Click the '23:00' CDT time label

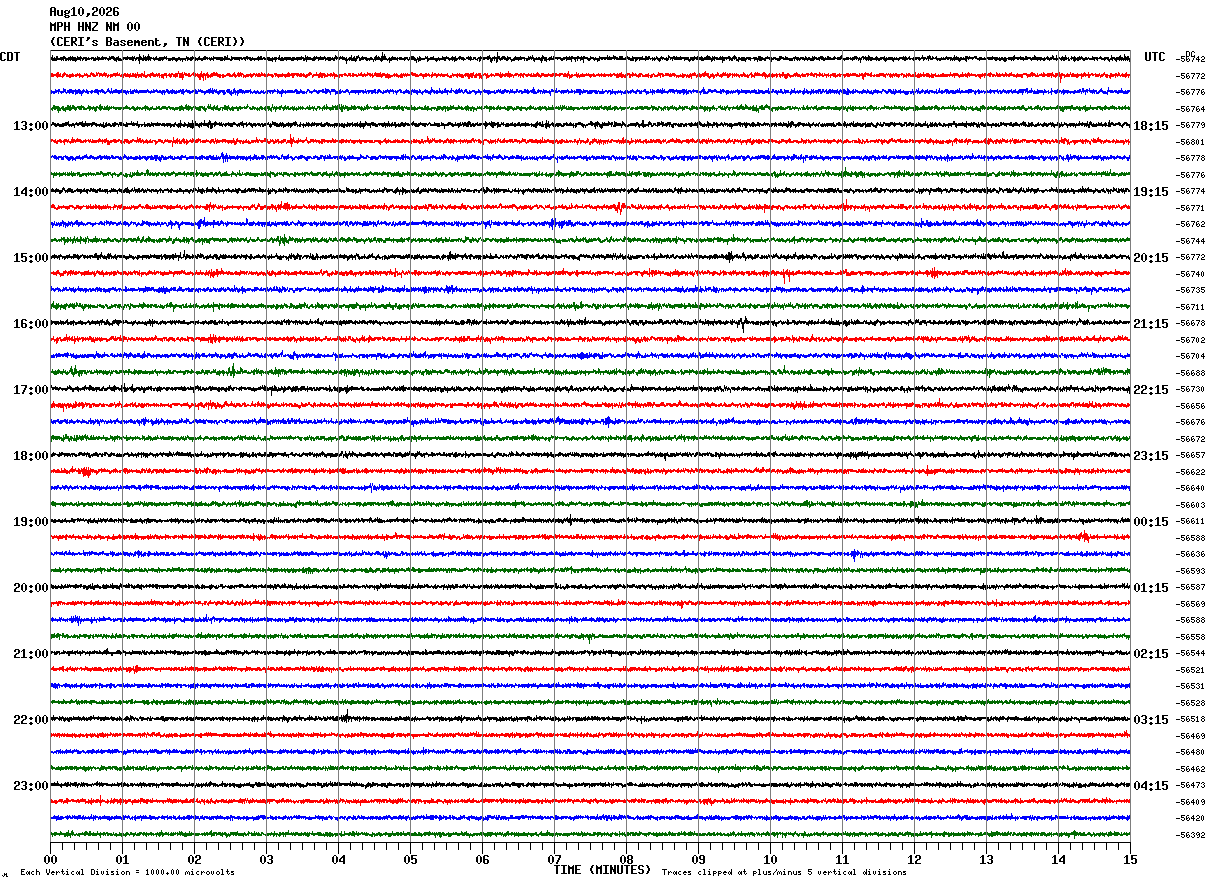tap(30, 786)
